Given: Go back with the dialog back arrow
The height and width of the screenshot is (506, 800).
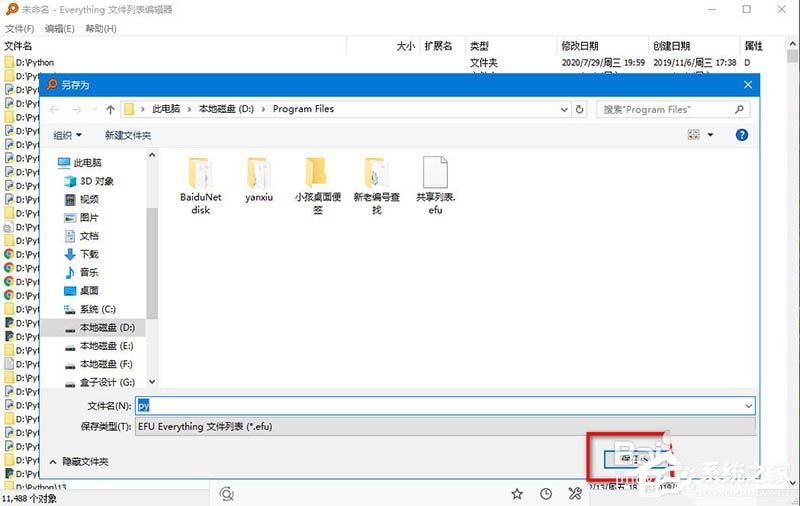Looking at the screenshot, I should [x=54, y=109].
